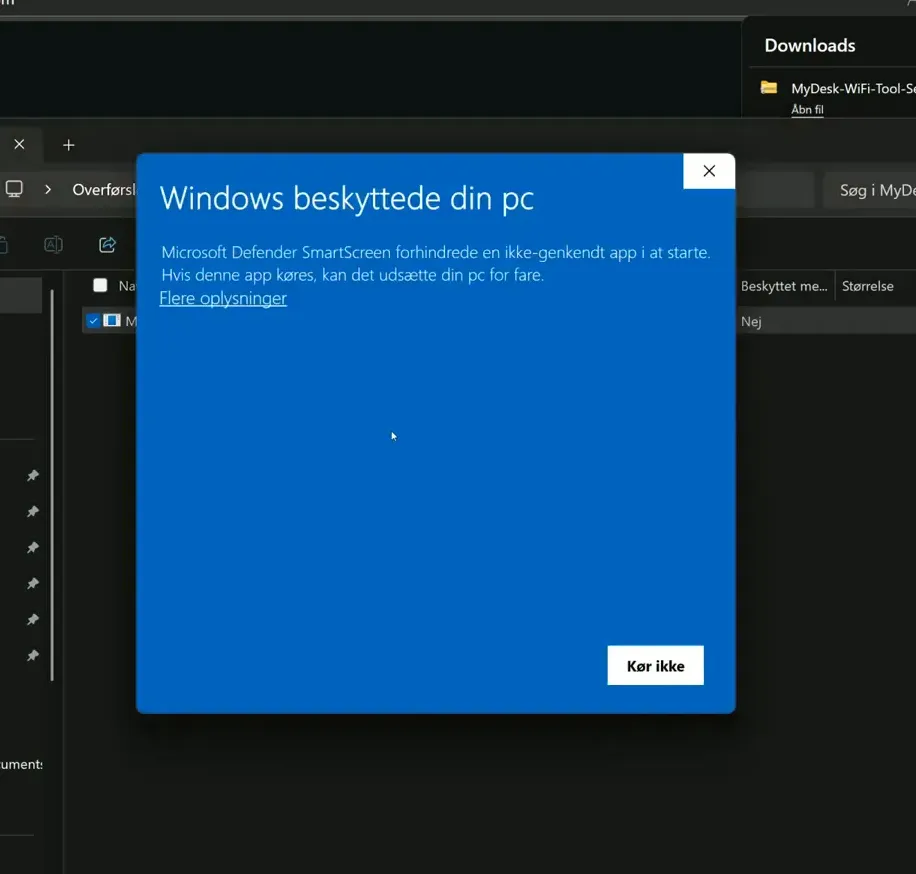Screen dimensions: 916x874
Task: Click the 'Kør ikke' button
Action: click(655, 665)
